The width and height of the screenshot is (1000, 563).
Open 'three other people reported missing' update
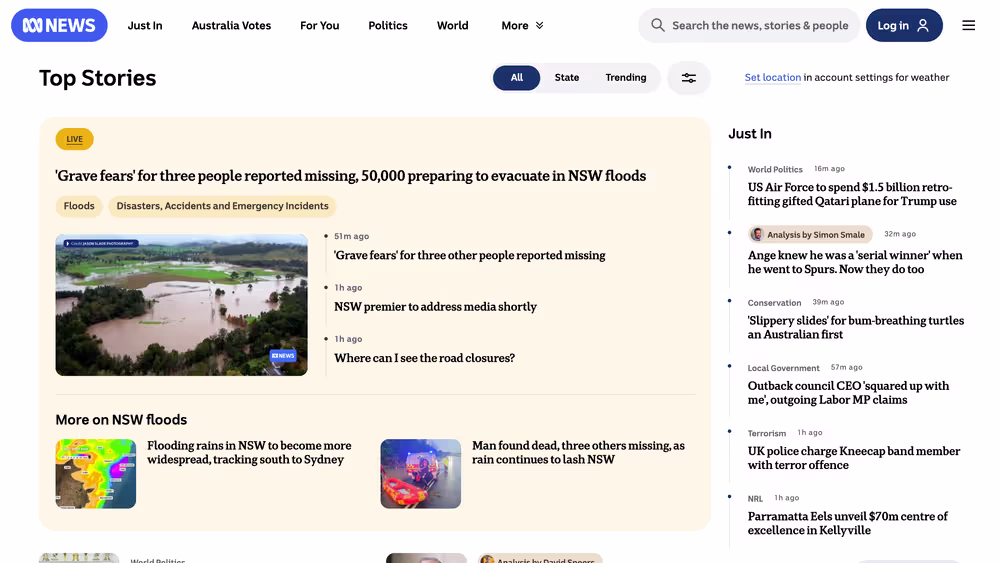[x=470, y=255]
